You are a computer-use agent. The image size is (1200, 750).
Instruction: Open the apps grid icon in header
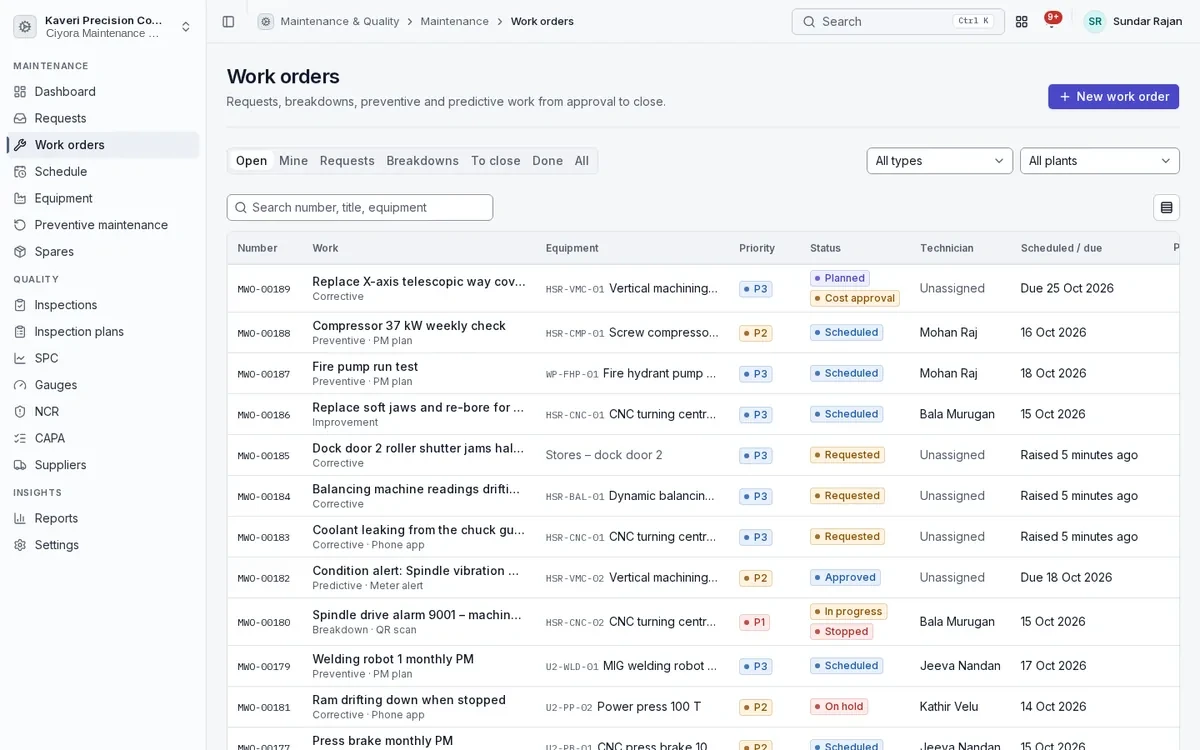[1021, 21]
